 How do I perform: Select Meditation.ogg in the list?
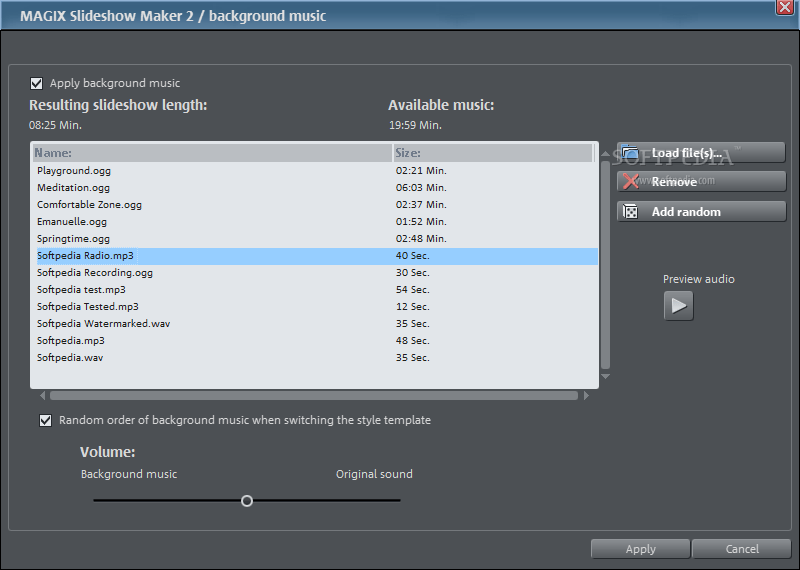click(316, 187)
